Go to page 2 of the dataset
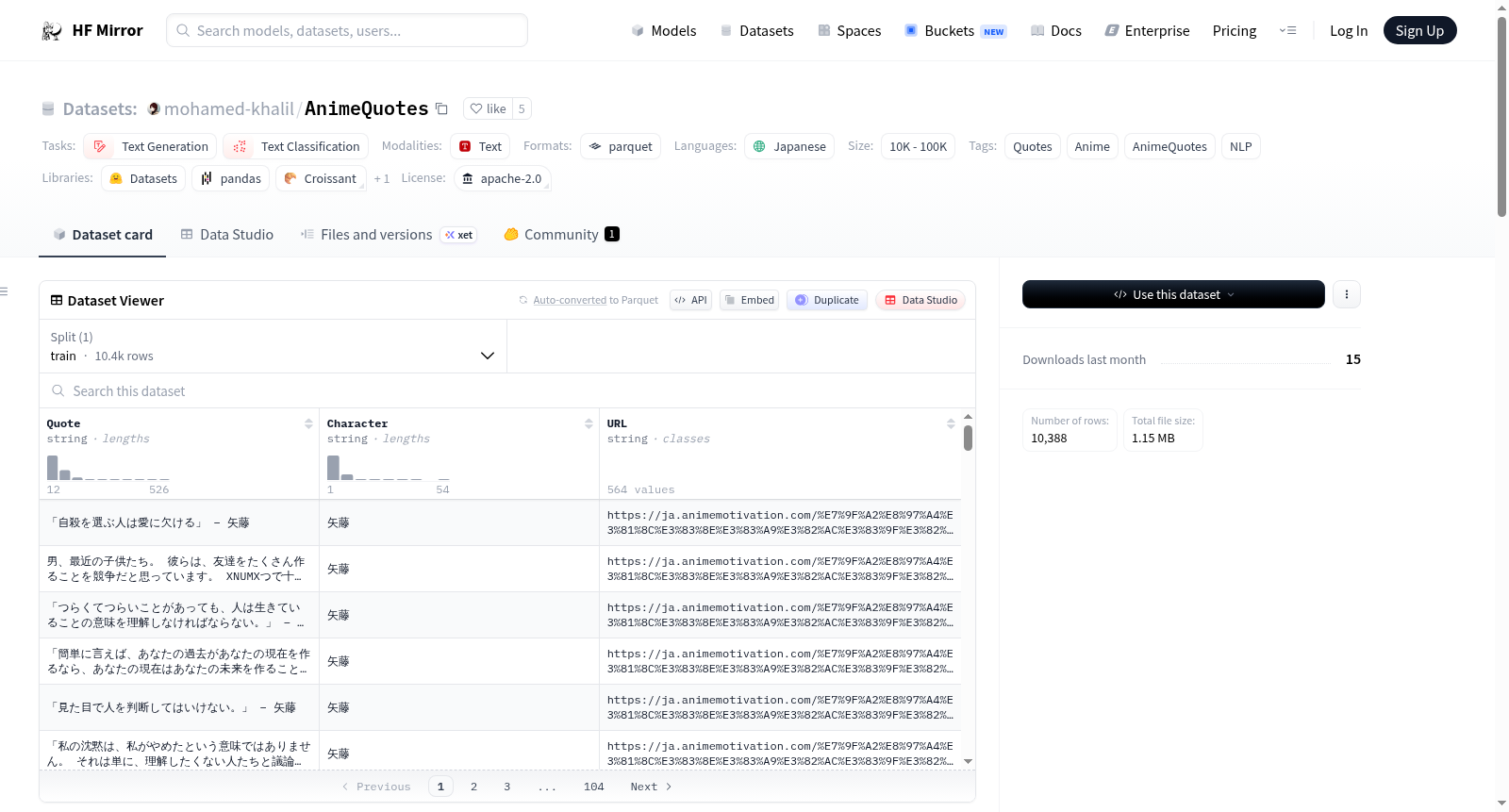 473,787
